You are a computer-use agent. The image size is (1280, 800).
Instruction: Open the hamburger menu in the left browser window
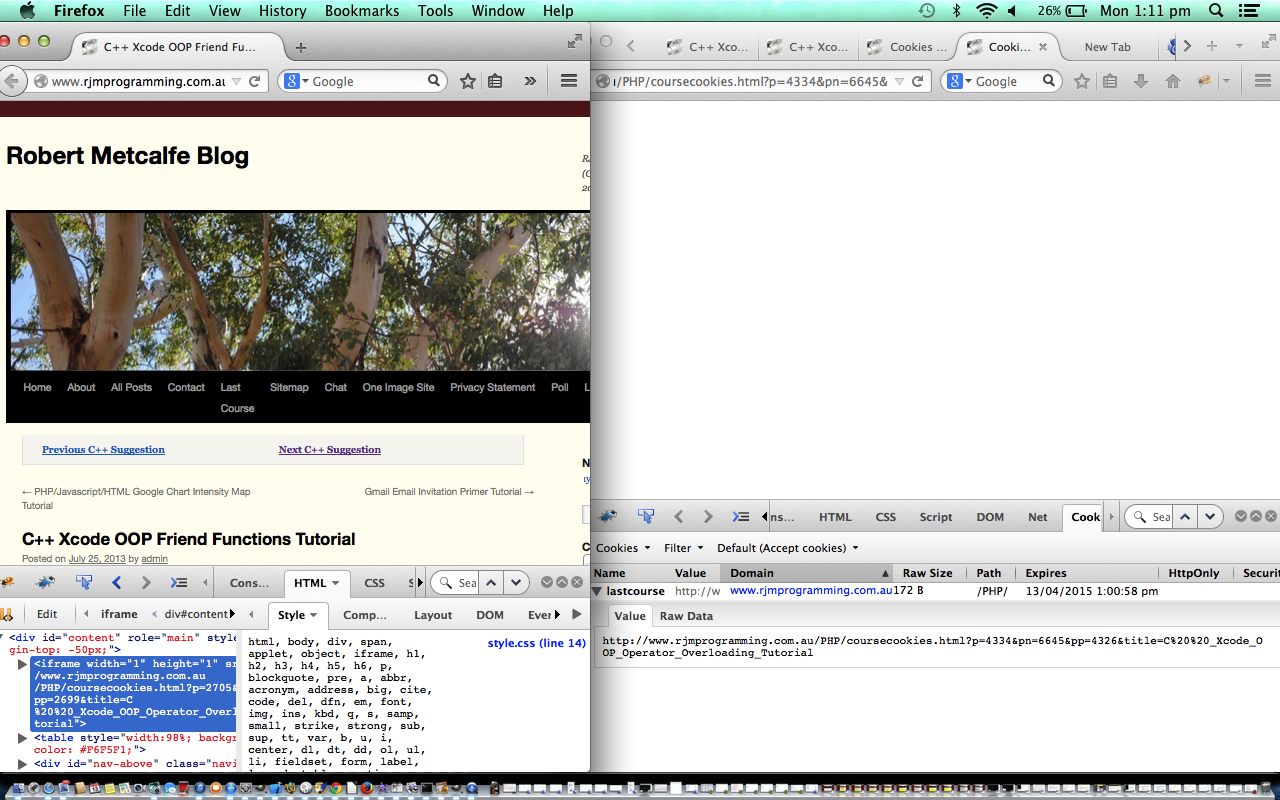coord(569,82)
